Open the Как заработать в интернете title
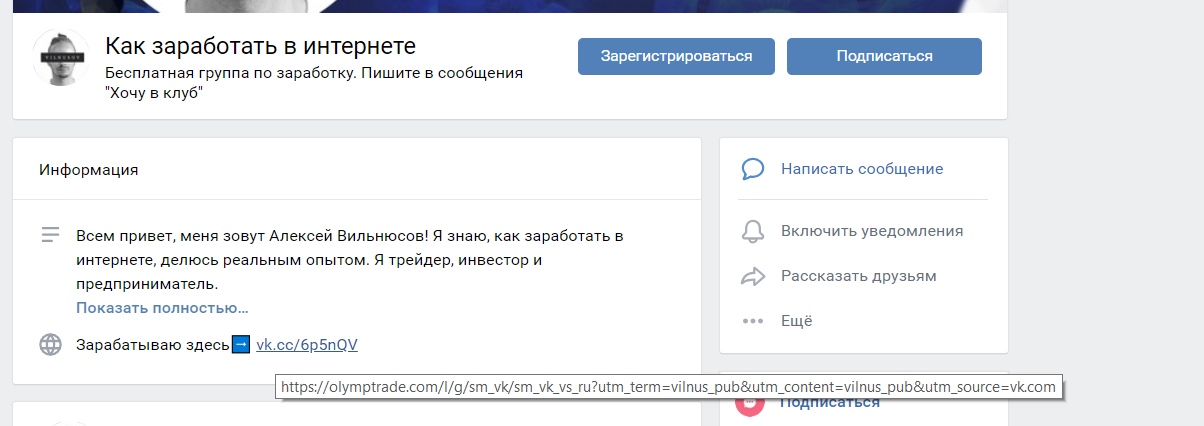Image resolution: width=1204 pixels, height=426 pixels. click(260, 46)
